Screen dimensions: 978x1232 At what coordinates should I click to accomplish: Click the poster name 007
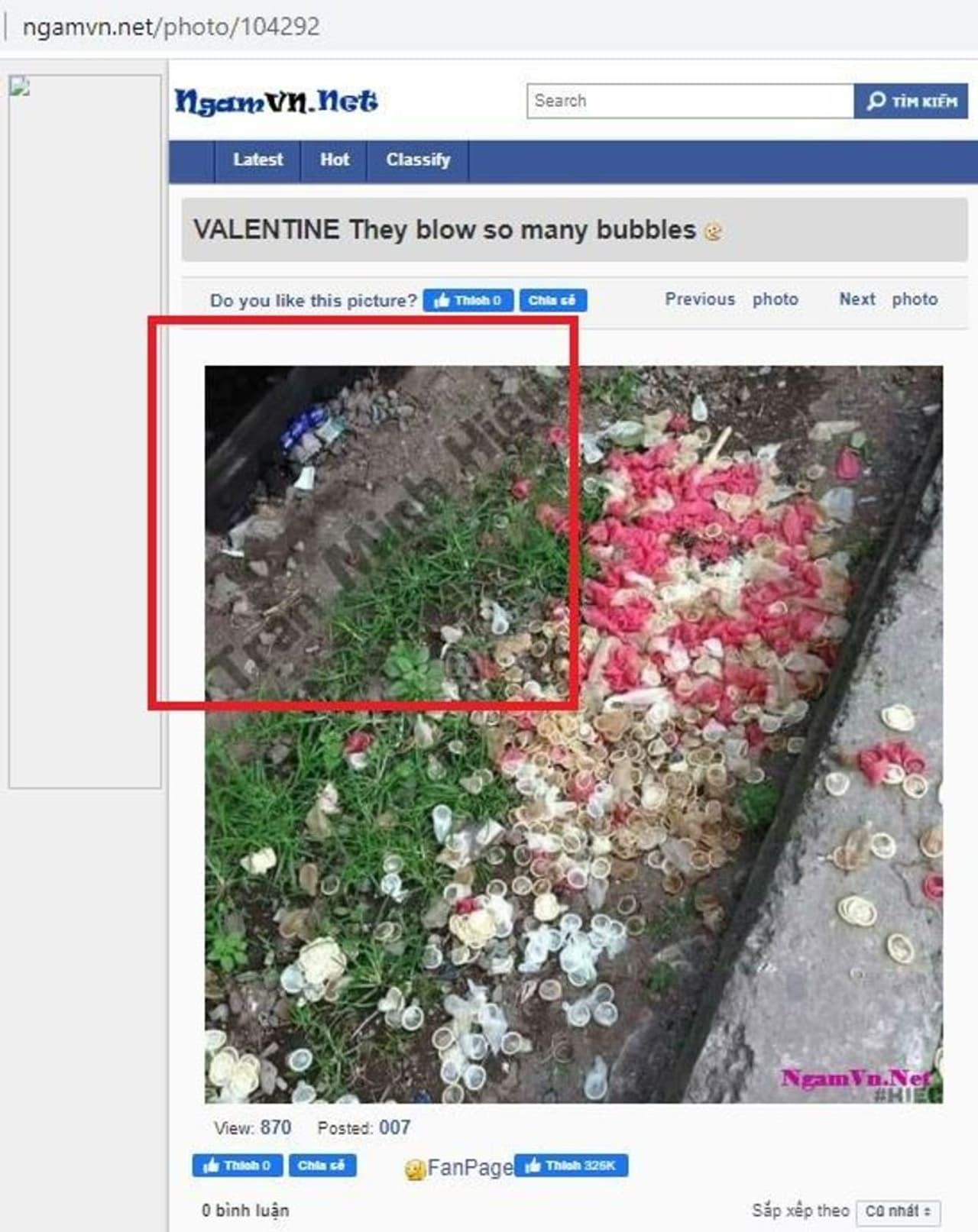[394, 1127]
